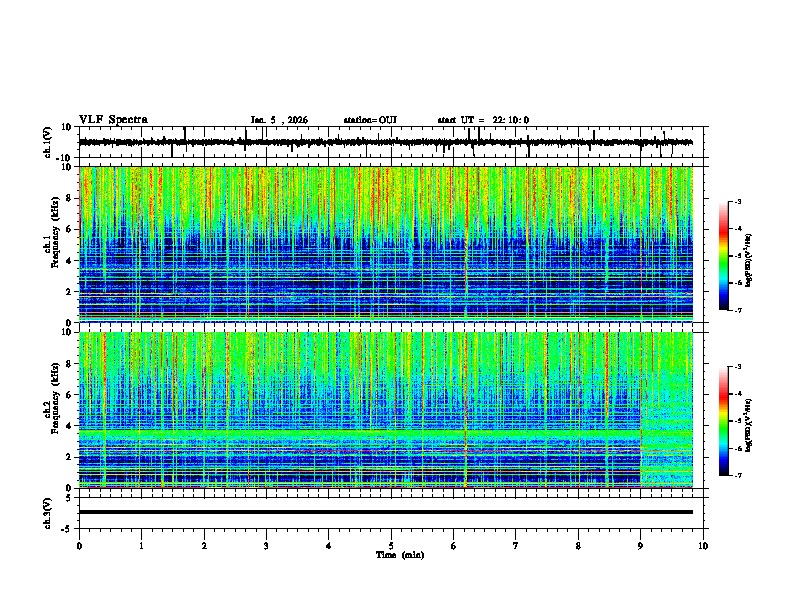Click time axis tick label "0"
792x612 pixels.
(79, 546)
